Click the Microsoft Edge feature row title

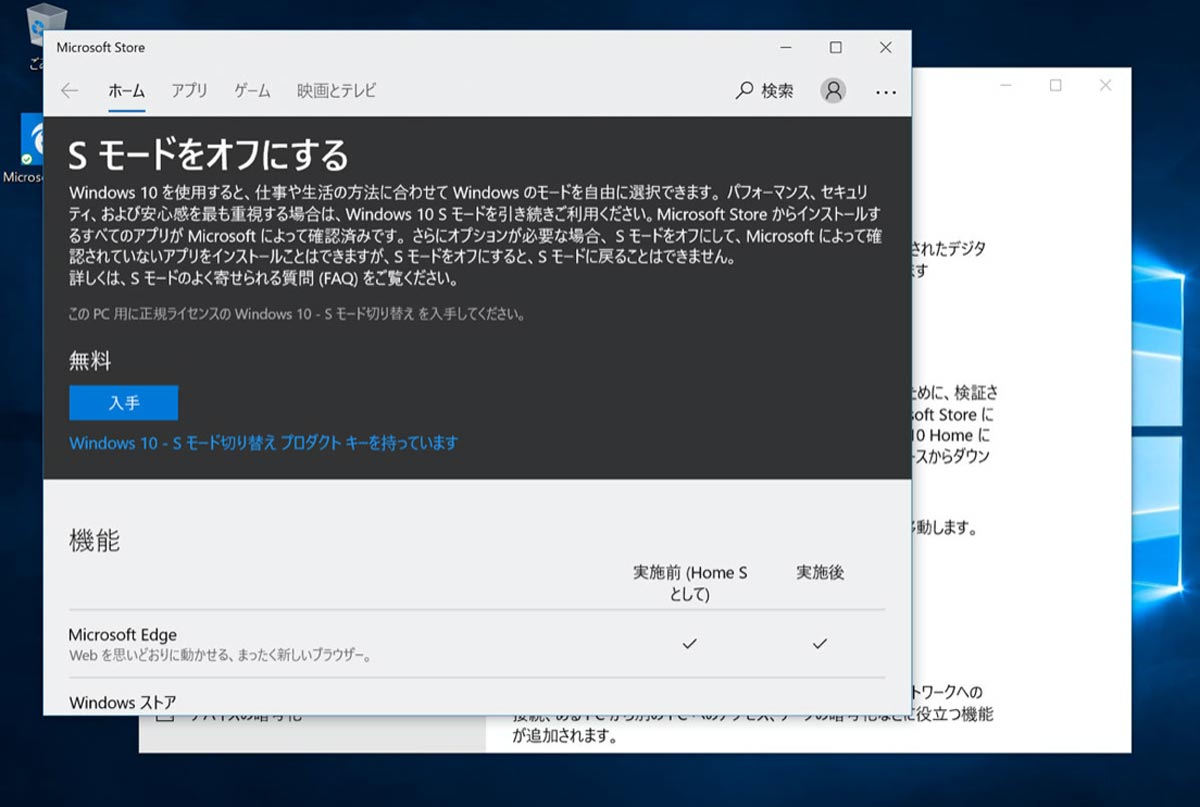123,635
